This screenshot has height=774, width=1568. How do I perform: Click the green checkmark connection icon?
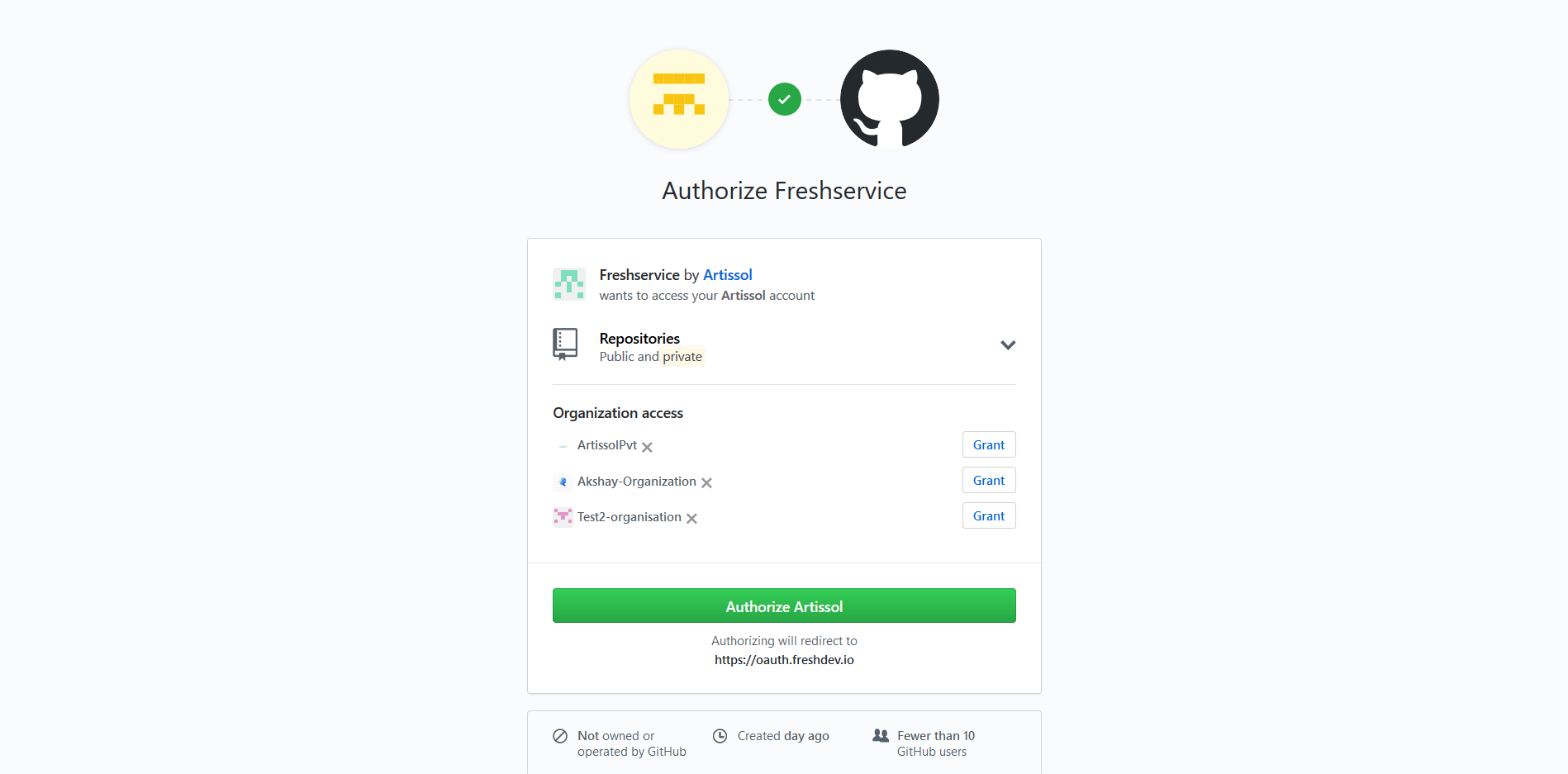(785, 99)
